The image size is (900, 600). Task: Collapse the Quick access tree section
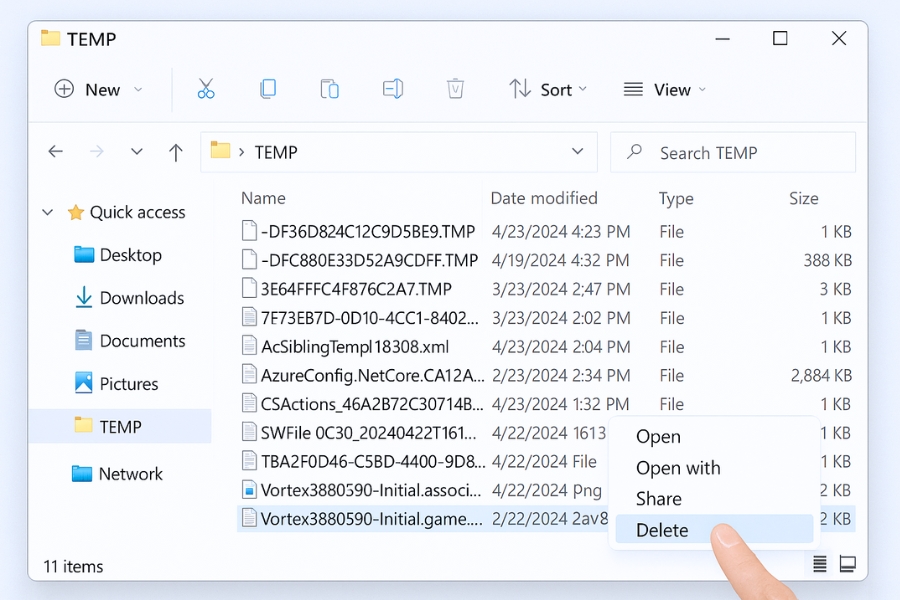coord(47,213)
